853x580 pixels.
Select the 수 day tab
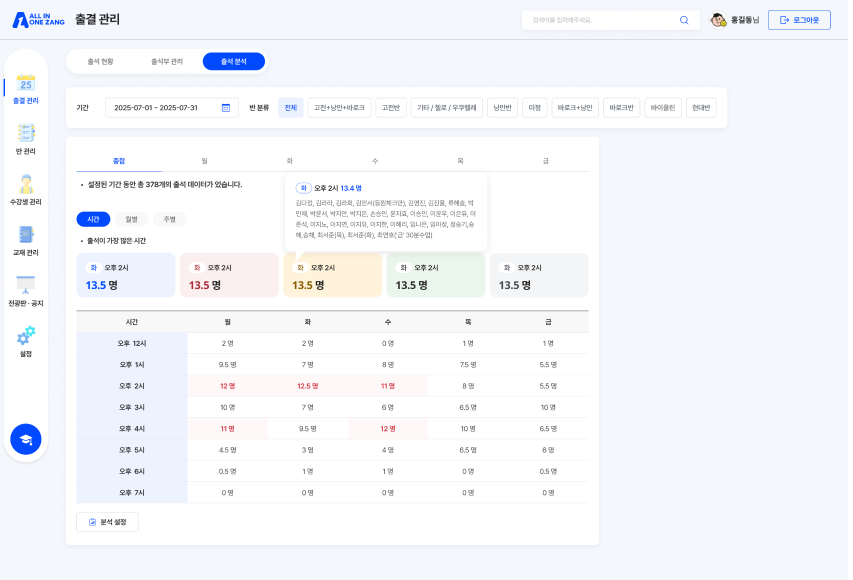pyautogui.click(x=375, y=161)
